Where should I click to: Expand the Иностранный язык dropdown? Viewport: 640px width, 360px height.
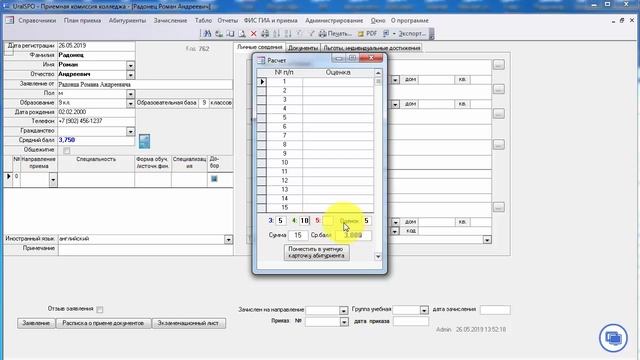(228, 240)
